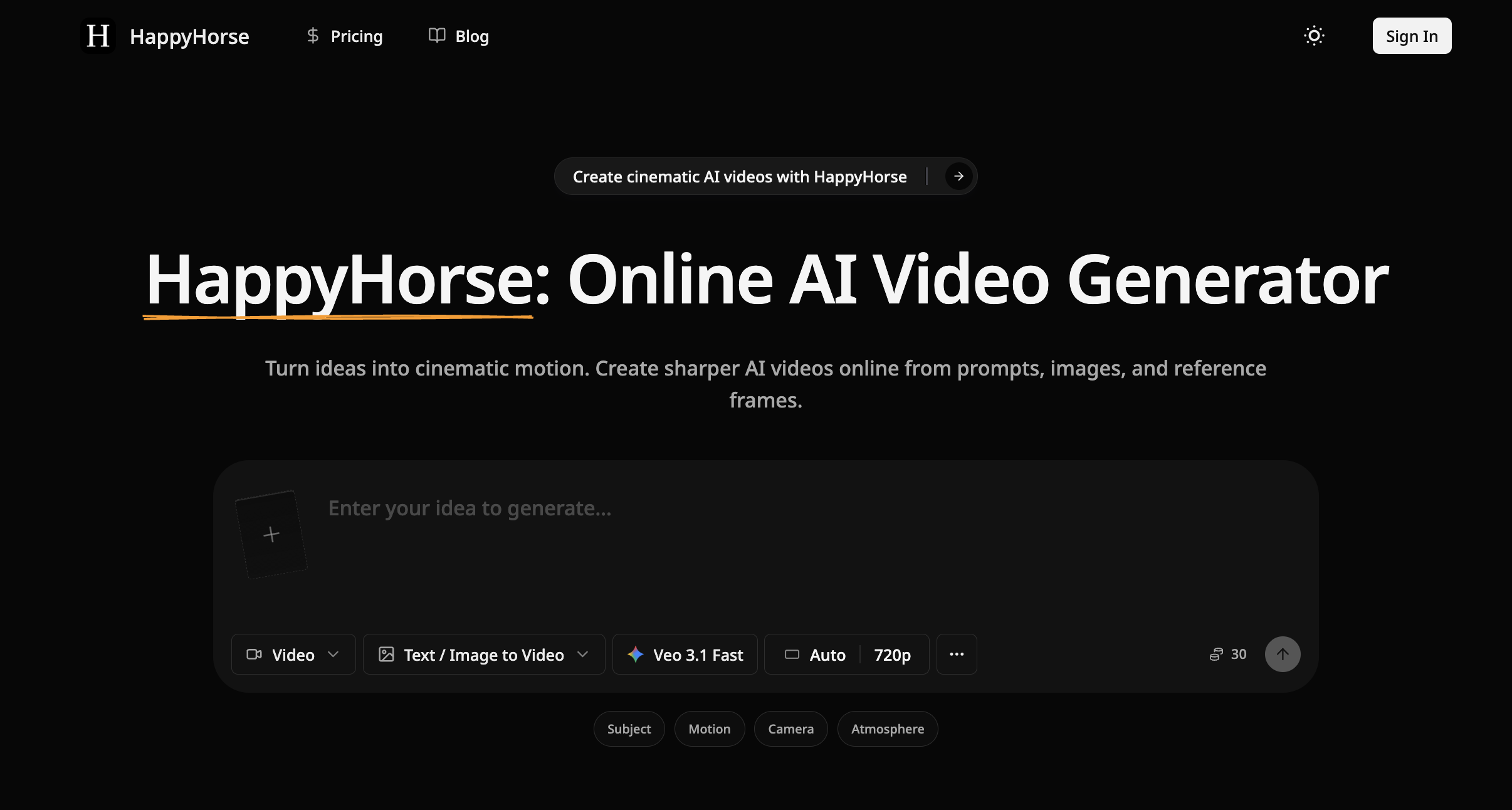1512x810 pixels.
Task: Click the arrow submit button to generate
Action: (1283, 654)
